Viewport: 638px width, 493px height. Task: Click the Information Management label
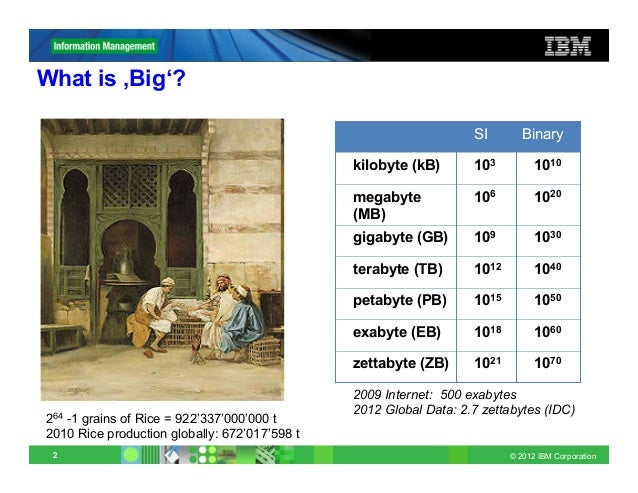click(x=104, y=46)
